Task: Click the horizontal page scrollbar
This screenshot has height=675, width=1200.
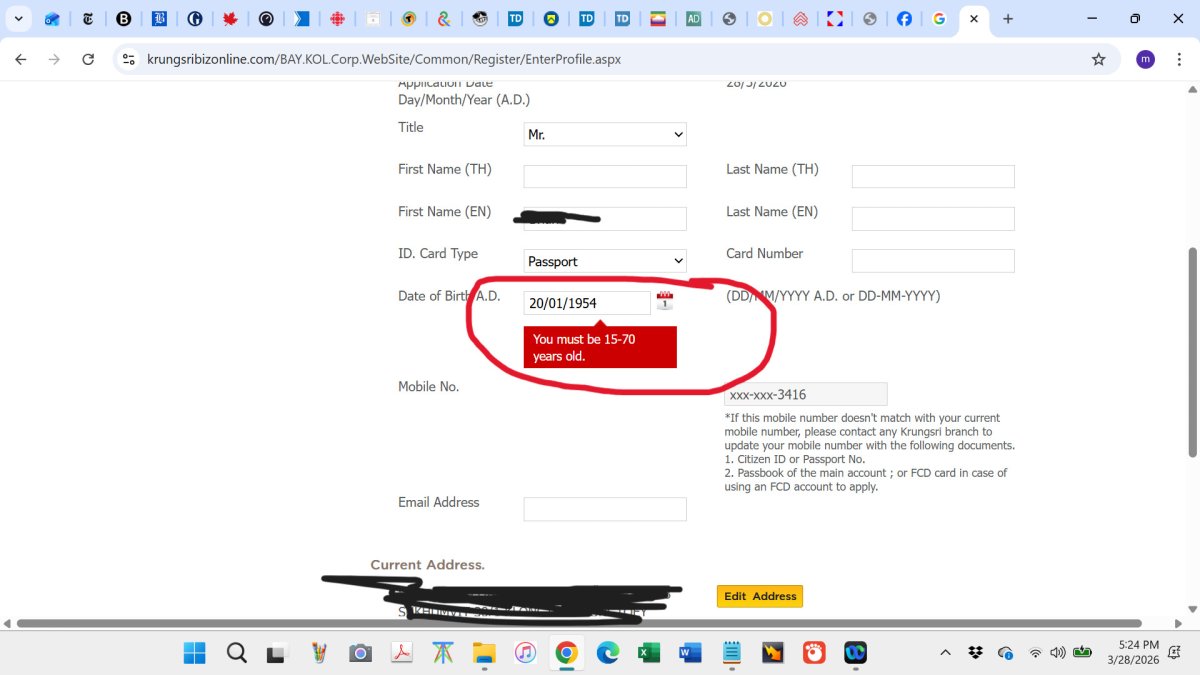Action: click(580, 623)
